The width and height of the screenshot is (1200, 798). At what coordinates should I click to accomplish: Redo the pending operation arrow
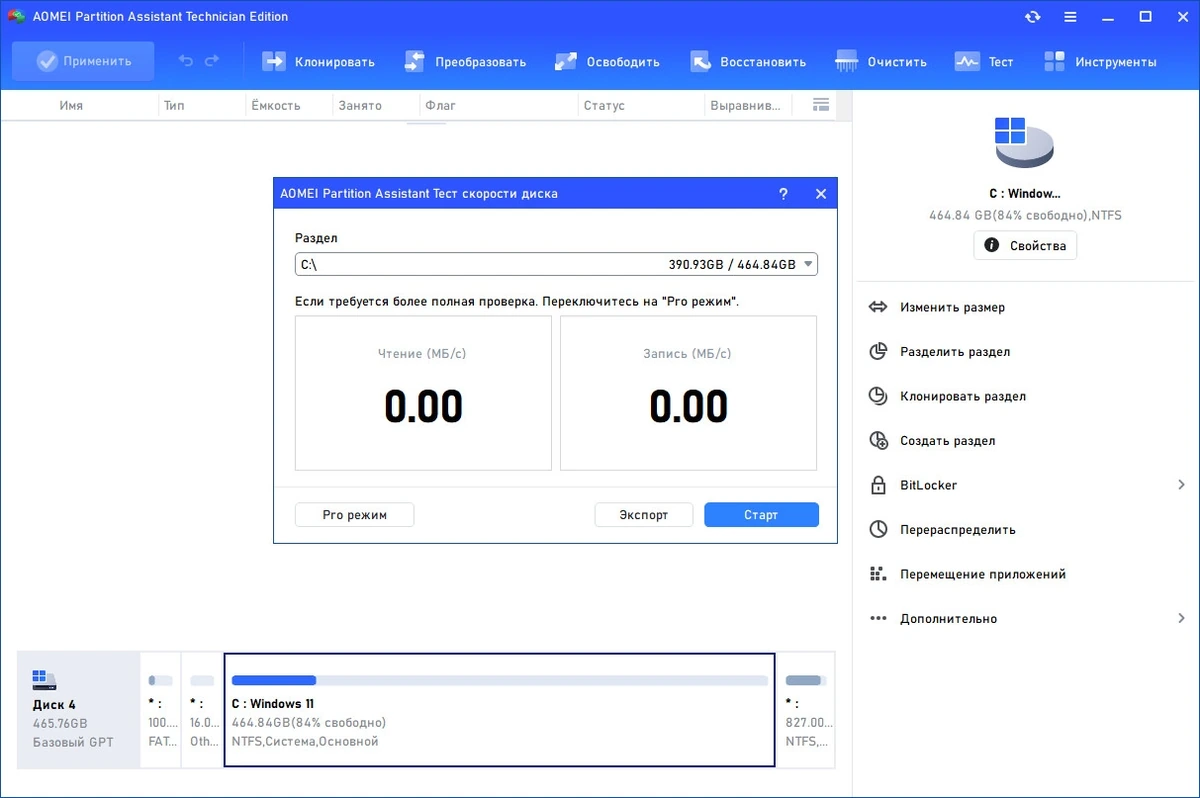click(x=211, y=61)
